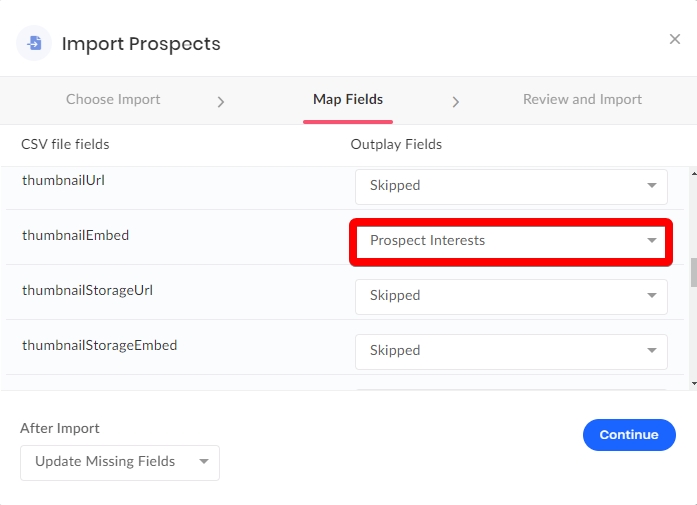Click the thumbnailEmbed CSV field label

[x=76, y=235]
